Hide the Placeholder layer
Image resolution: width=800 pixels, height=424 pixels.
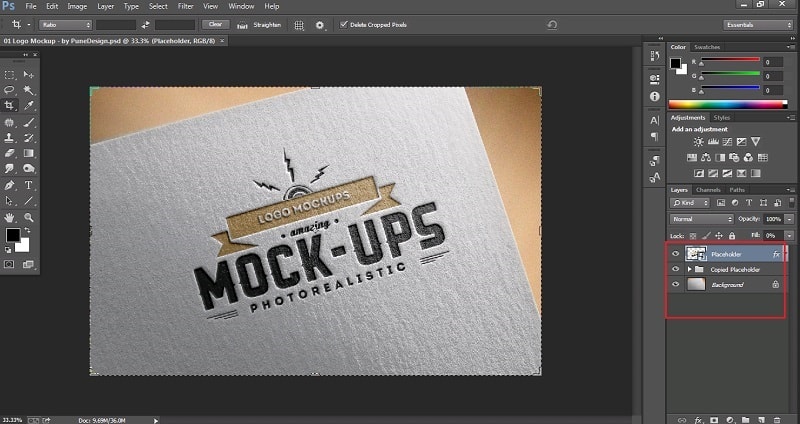point(676,254)
